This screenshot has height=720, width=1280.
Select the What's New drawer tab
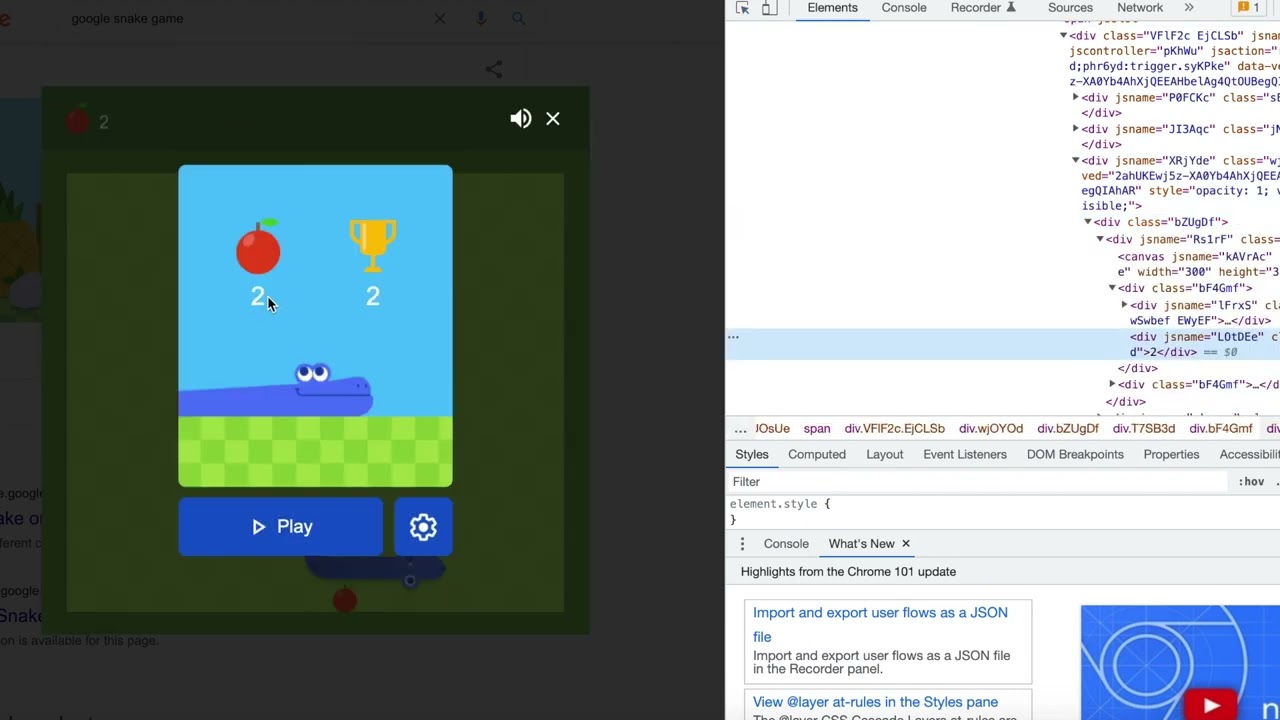pos(861,544)
